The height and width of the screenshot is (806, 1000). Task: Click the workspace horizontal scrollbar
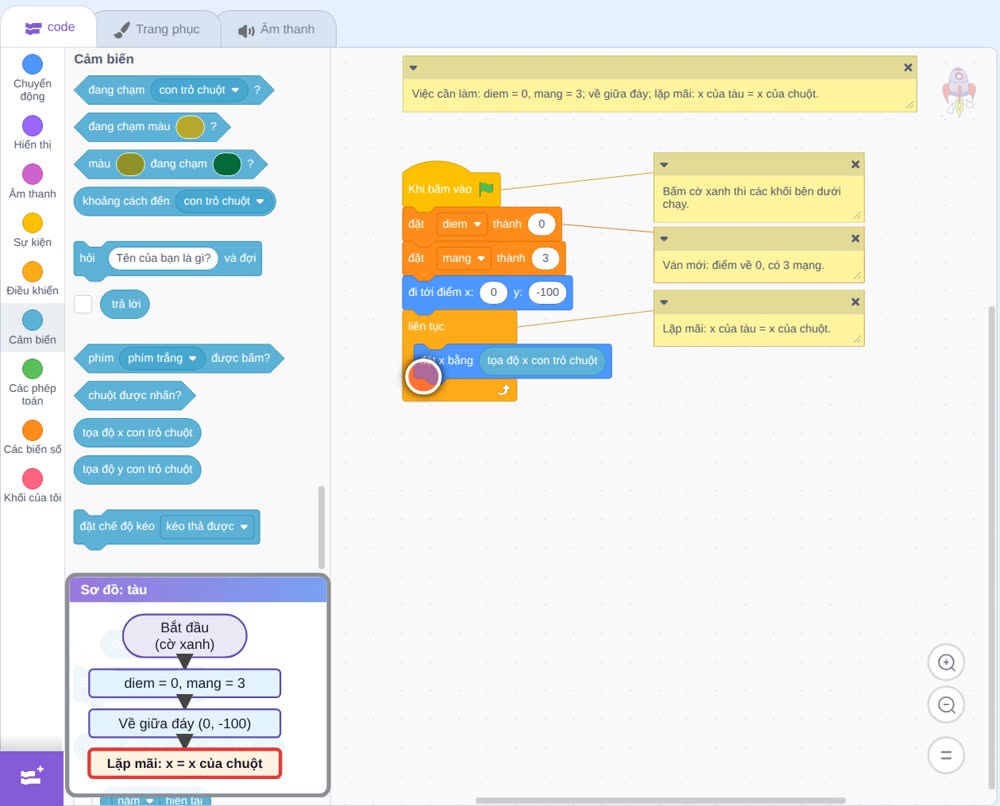tap(660, 800)
